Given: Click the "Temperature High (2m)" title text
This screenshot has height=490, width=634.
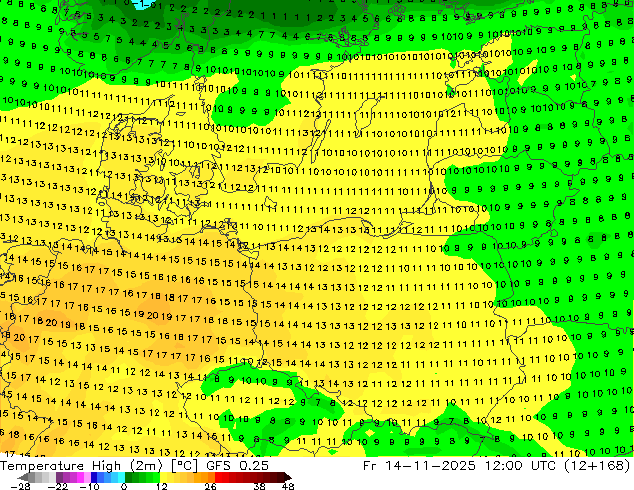Looking at the screenshot, I should (81, 466).
